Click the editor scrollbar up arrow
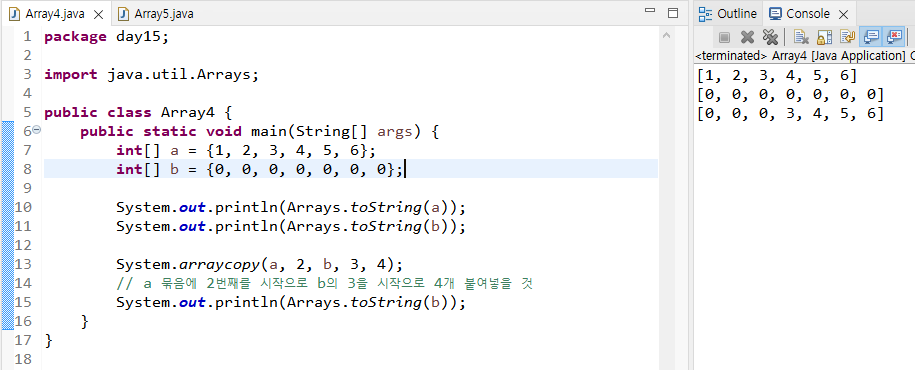This screenshot has height=370, width=915. (666, 36)
